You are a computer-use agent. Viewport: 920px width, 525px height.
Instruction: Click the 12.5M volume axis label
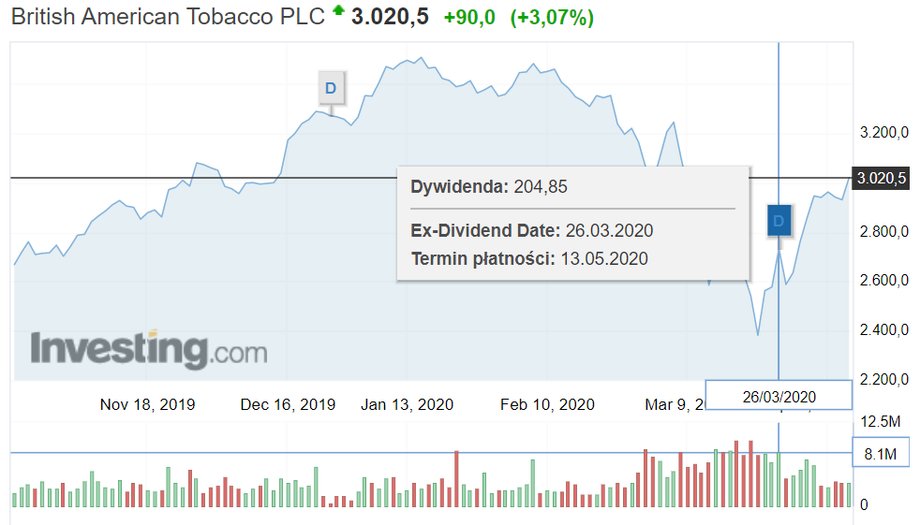(881, 421)
